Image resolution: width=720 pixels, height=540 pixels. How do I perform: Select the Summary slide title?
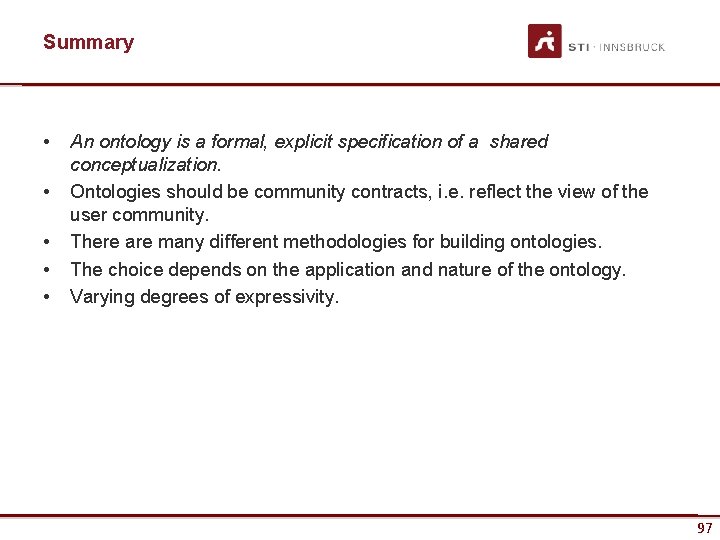tap(88, 42)
